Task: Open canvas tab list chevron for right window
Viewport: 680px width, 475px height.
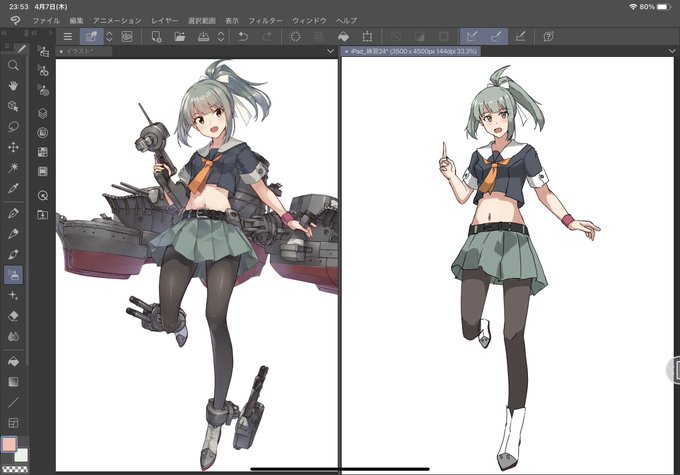Action: (x=673, y=51)
